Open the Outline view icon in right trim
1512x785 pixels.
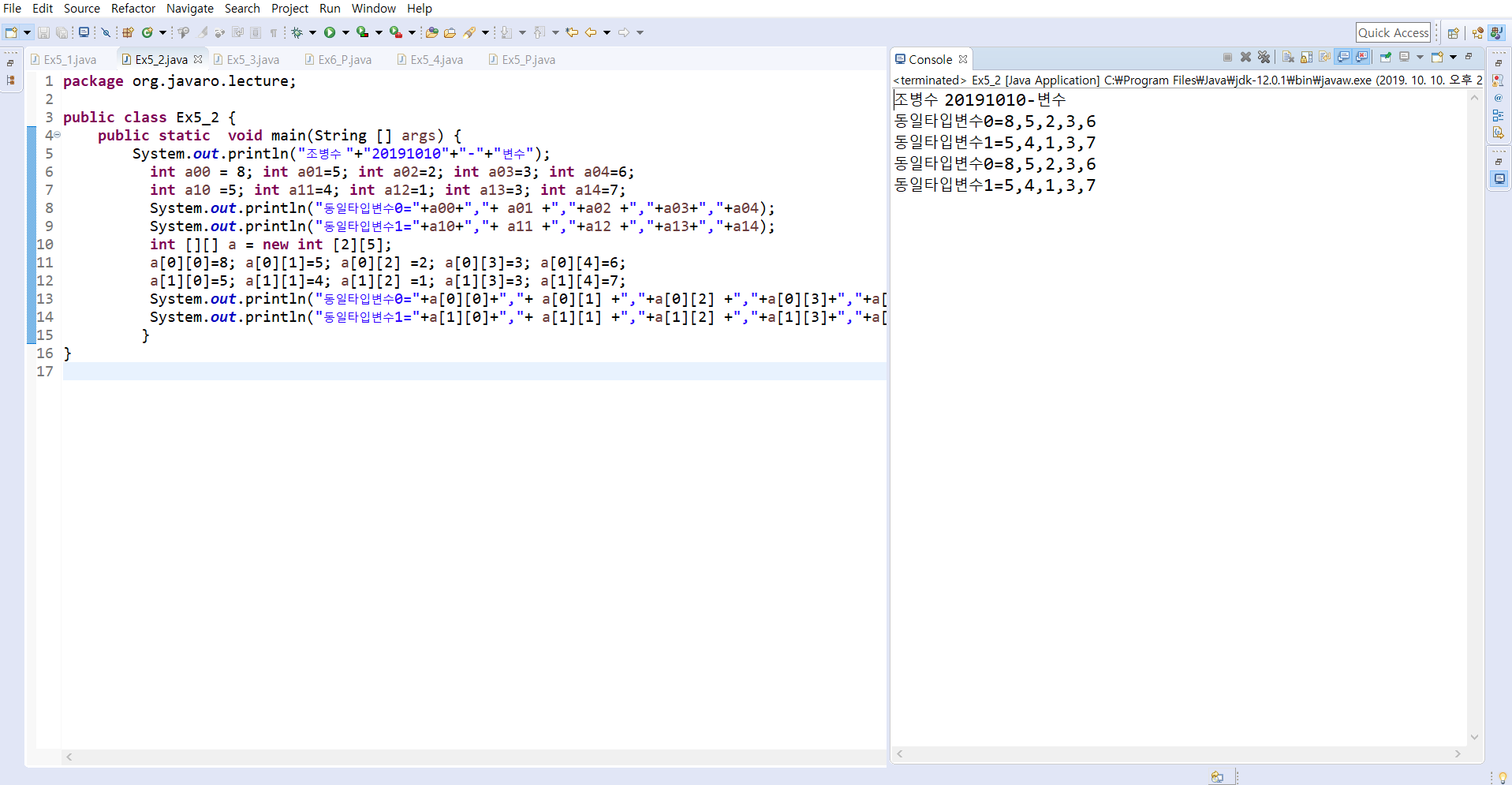click(1499, 115)
